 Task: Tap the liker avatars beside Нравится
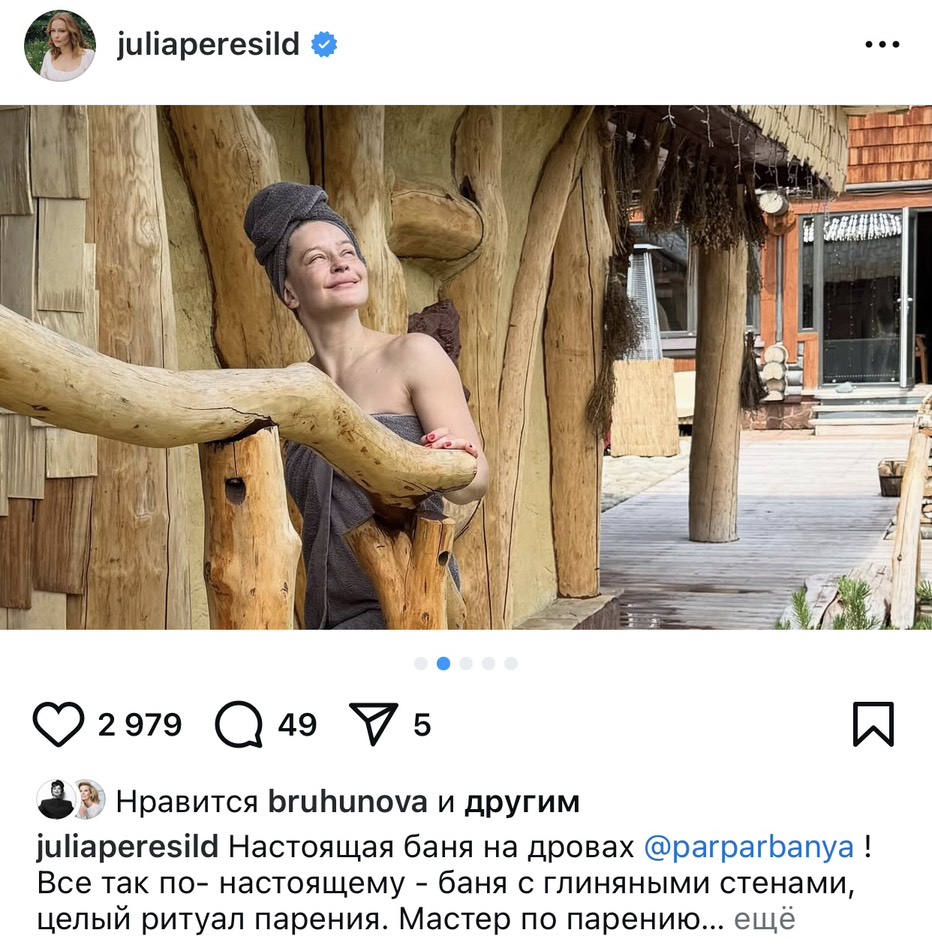[x=72, y=800]
